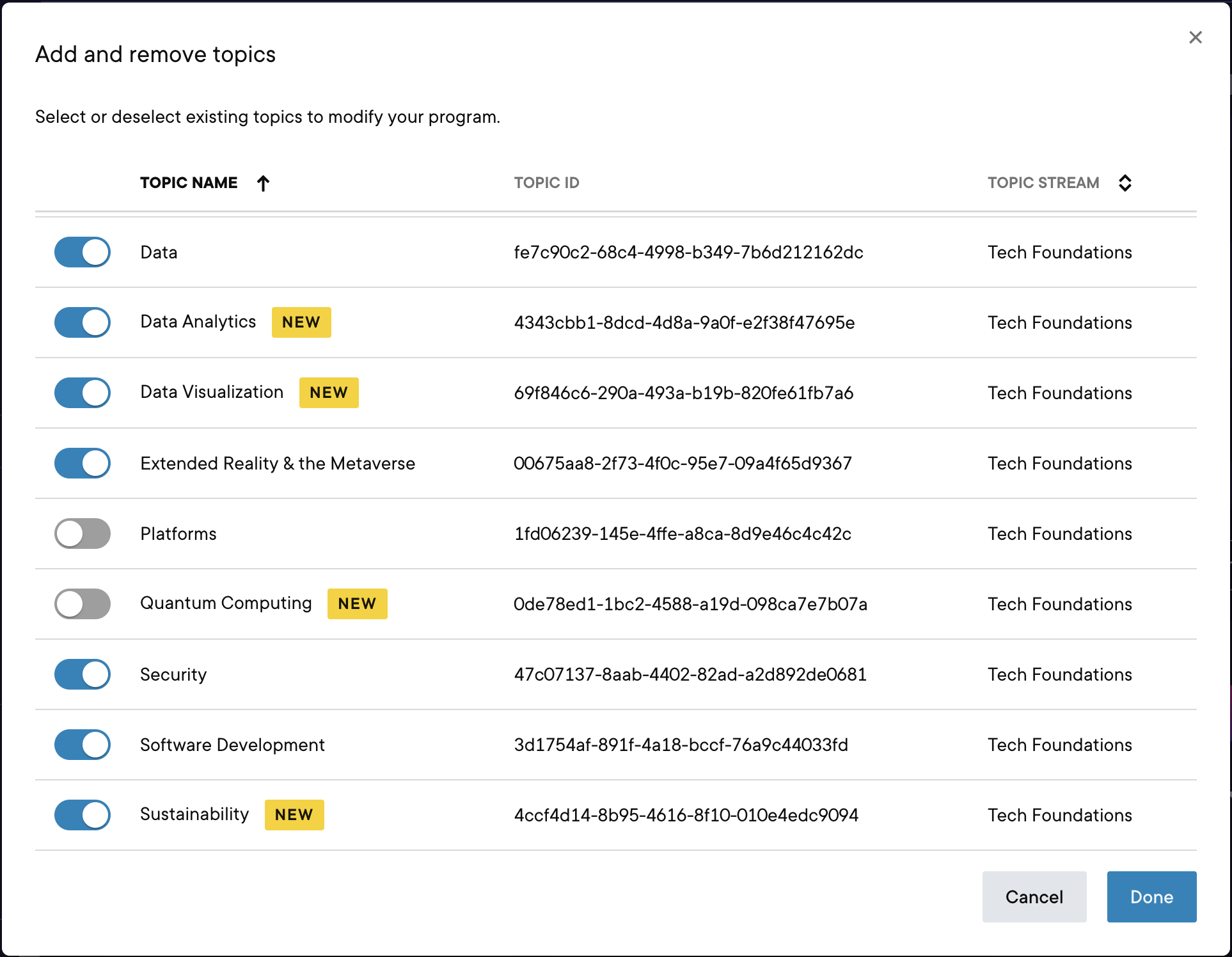Turn off Extended Reality & the Metaverse
This screenshot has width=1232, height=957.
coord(82,463)
